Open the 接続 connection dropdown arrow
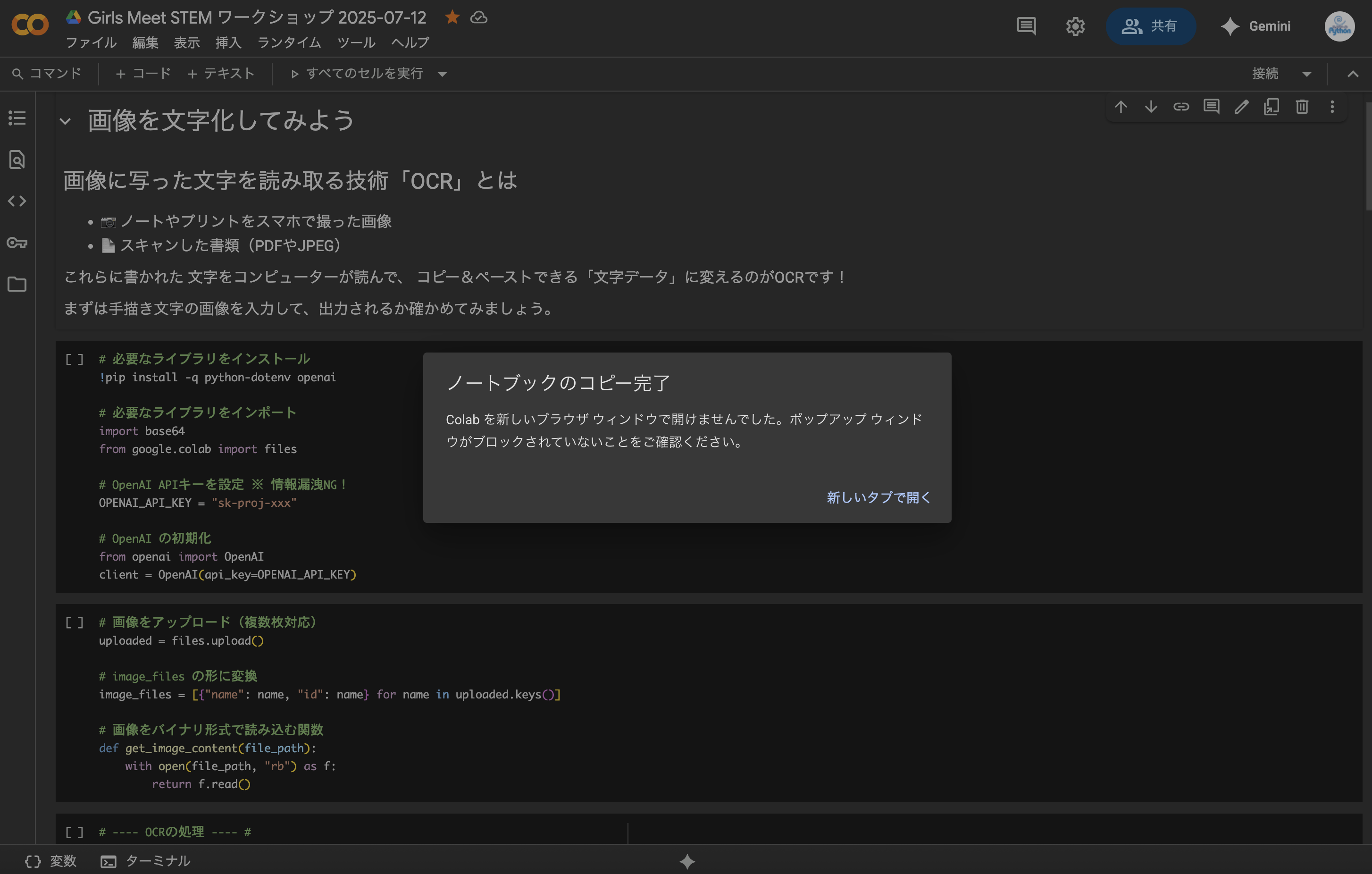This screenshot has height=874, width=1372. [1307, 74]
